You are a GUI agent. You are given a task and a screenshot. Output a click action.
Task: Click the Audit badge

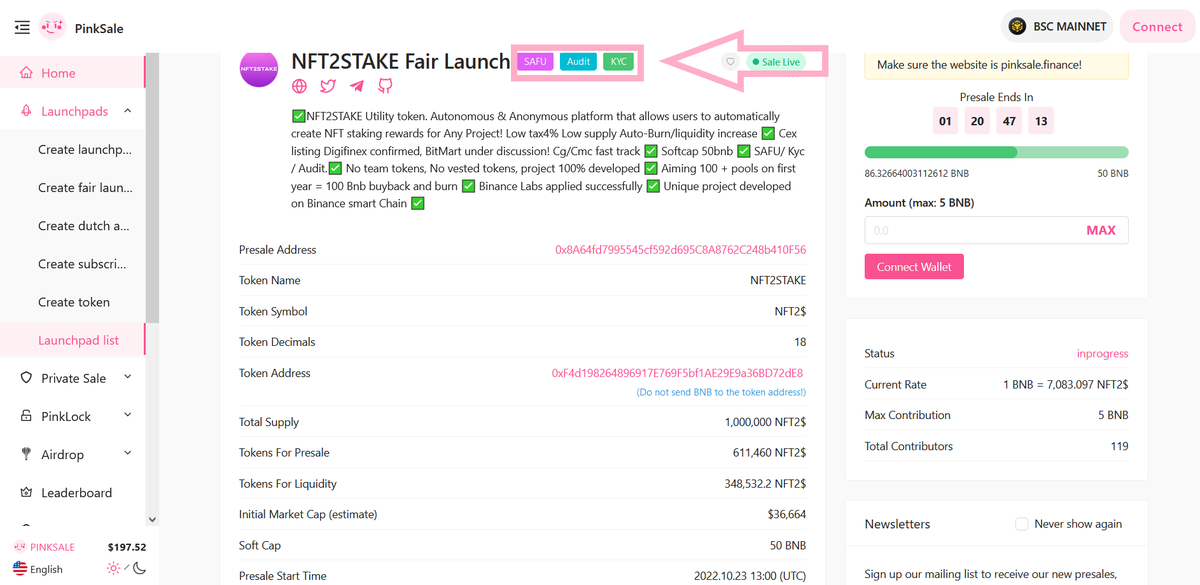[x=578, y=62]
